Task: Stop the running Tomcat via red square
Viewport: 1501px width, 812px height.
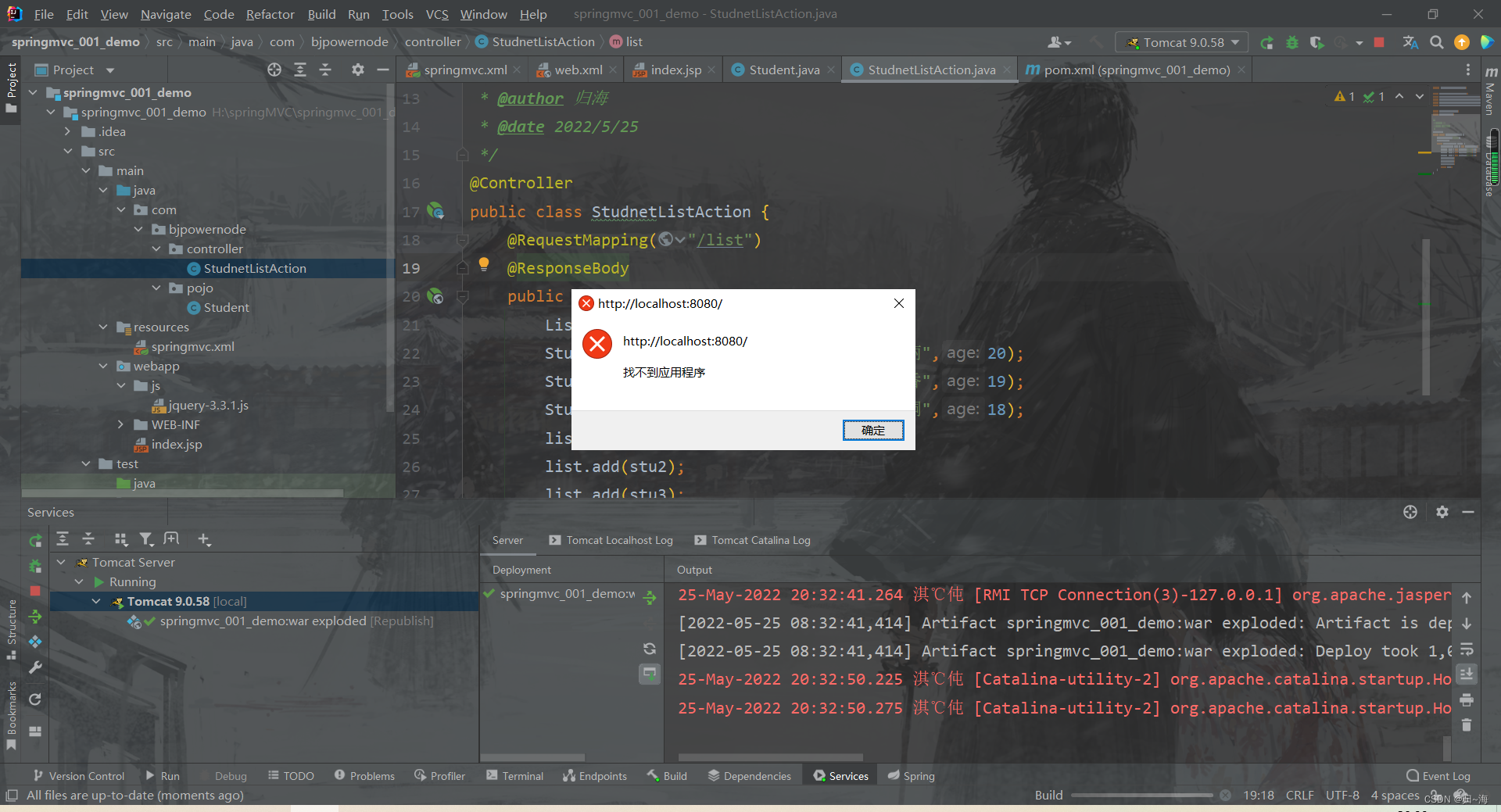Action: click(x=1379, y=42)
